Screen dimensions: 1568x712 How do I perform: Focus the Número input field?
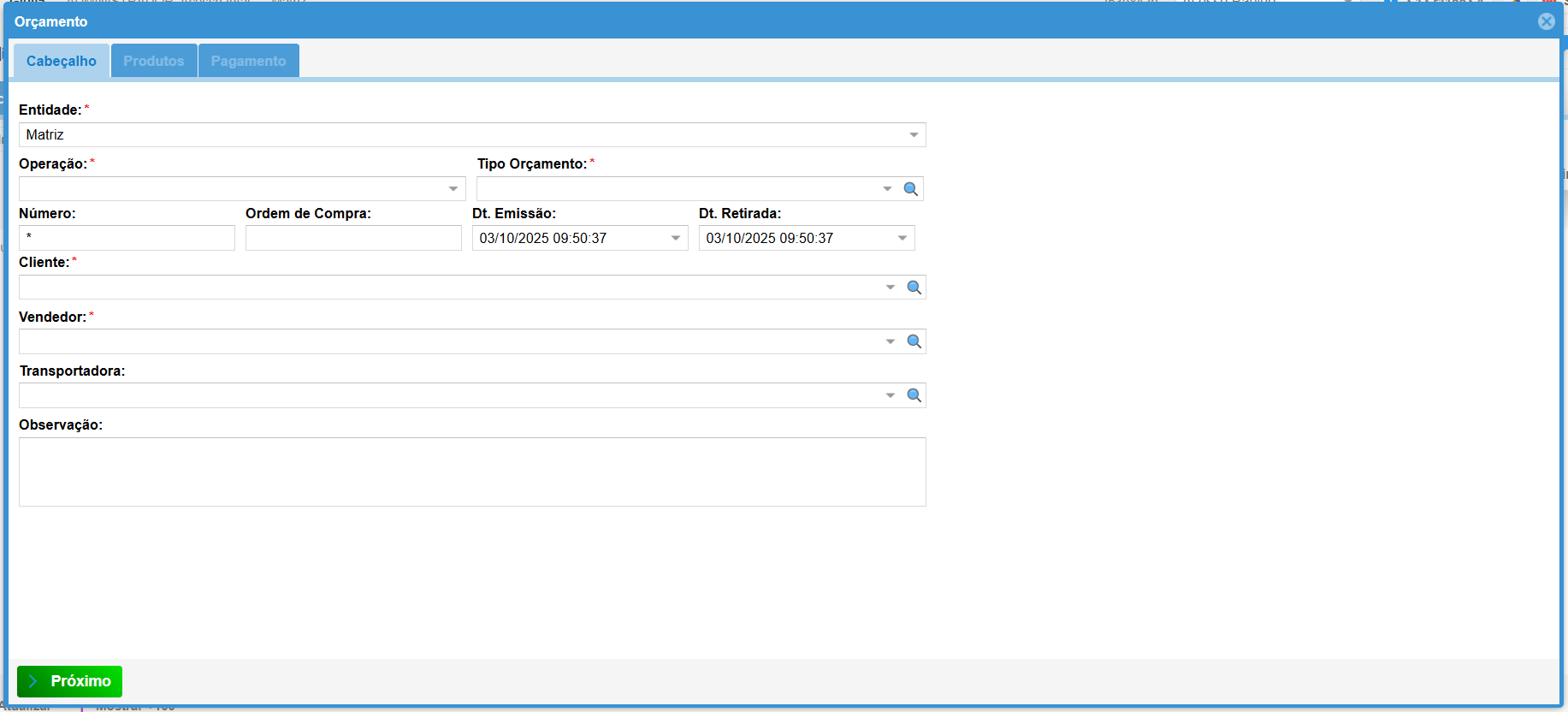127,238
